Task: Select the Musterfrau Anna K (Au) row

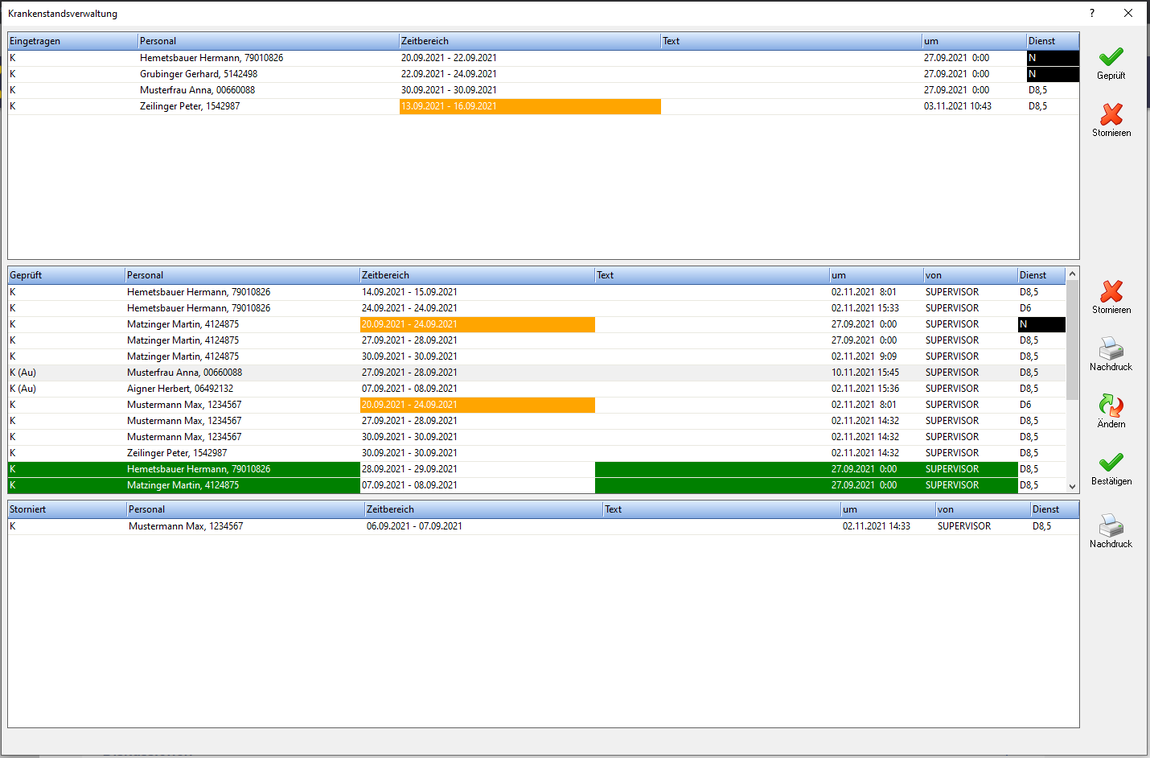Action: [x=184, y=372]
